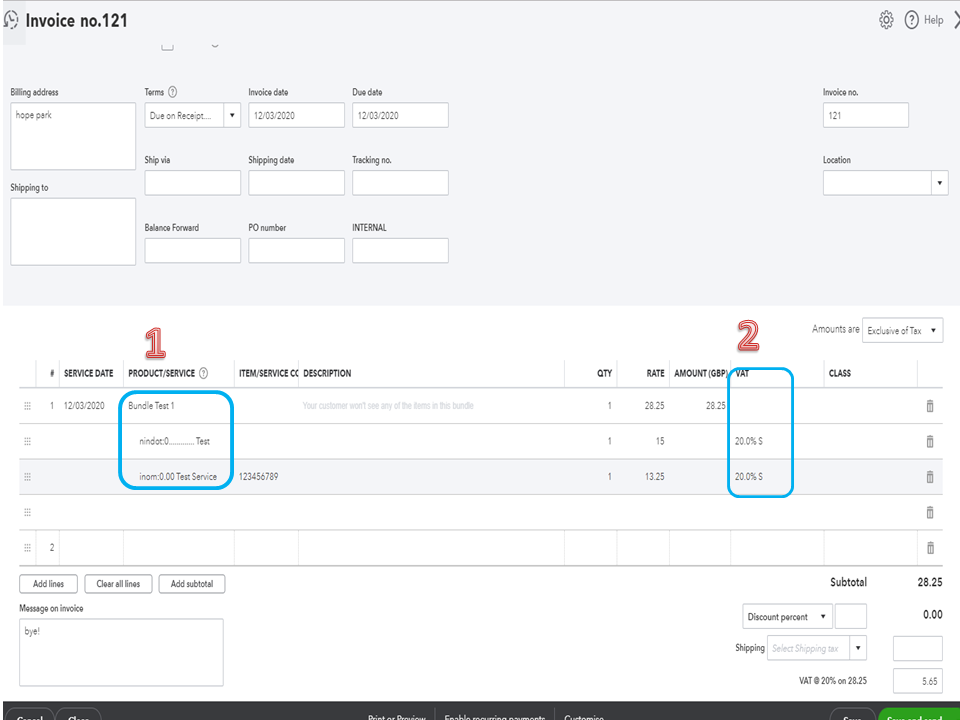
Task: Click the Help question mark icon
Action: pyautogui.click(x=912, y=20)
